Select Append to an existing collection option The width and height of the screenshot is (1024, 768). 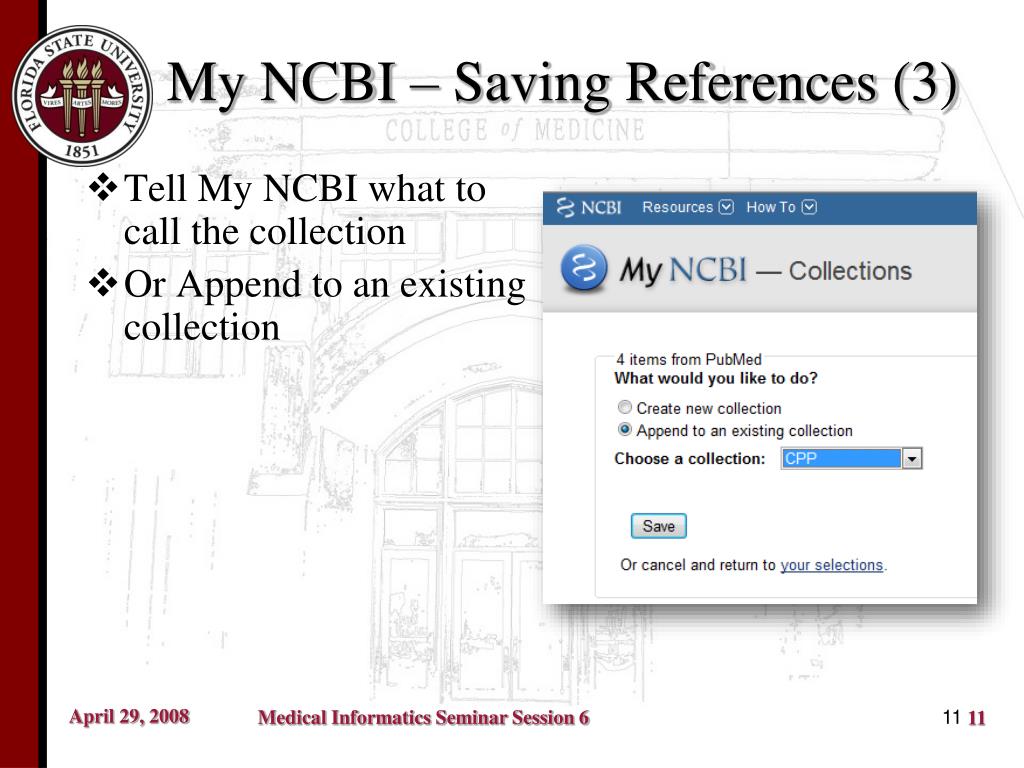pyautogui.click(x=624, y=430)
